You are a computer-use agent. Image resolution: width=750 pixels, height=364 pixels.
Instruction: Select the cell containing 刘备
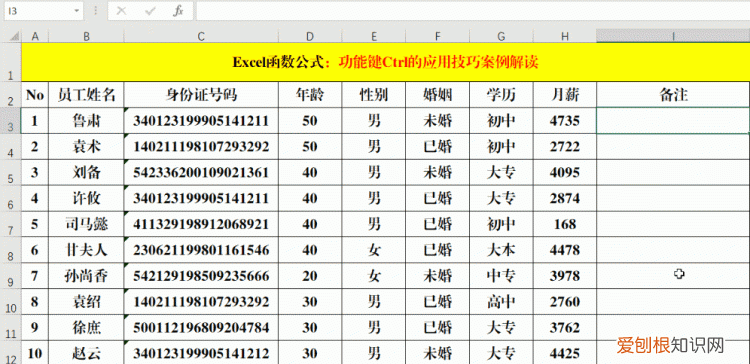click(86, 172)
